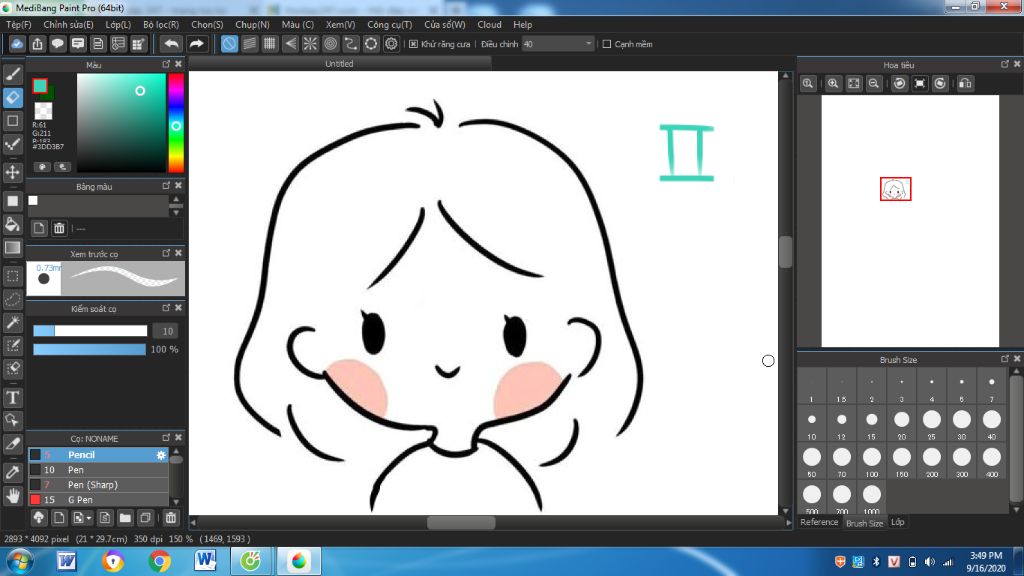Toggle Khử răng cưa anti-aliasing checkbox
The width and height of the screenshot is (1024, 576).
pos(413,44)
